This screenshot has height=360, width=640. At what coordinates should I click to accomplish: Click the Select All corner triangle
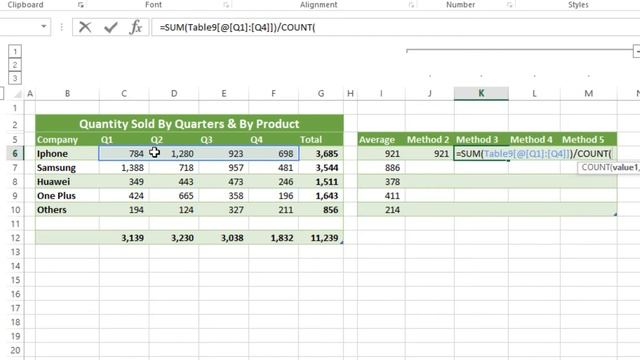click(x=17, y=94)
